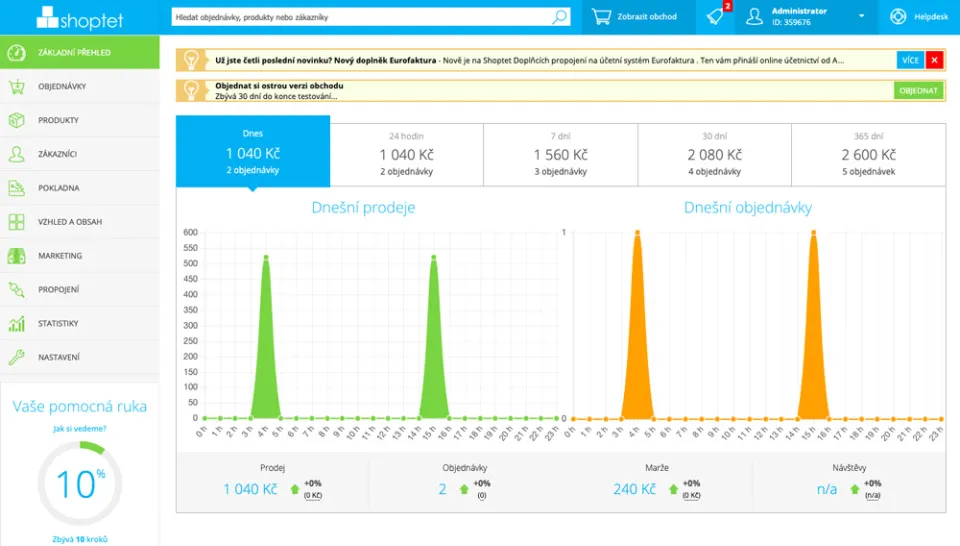Click Propojení label in sidebar
This screenshot has height=546, width=960.
pos(59,290)
